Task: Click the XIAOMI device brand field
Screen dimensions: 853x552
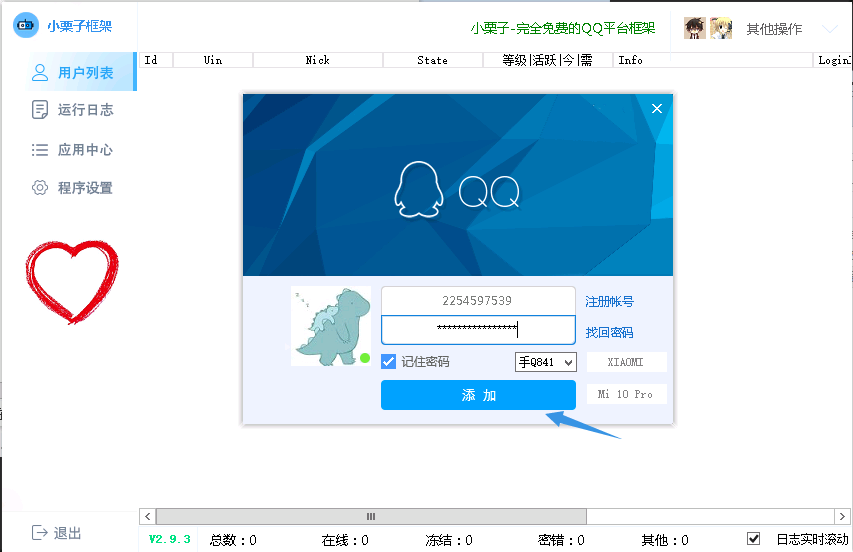Action: [626, 362]
